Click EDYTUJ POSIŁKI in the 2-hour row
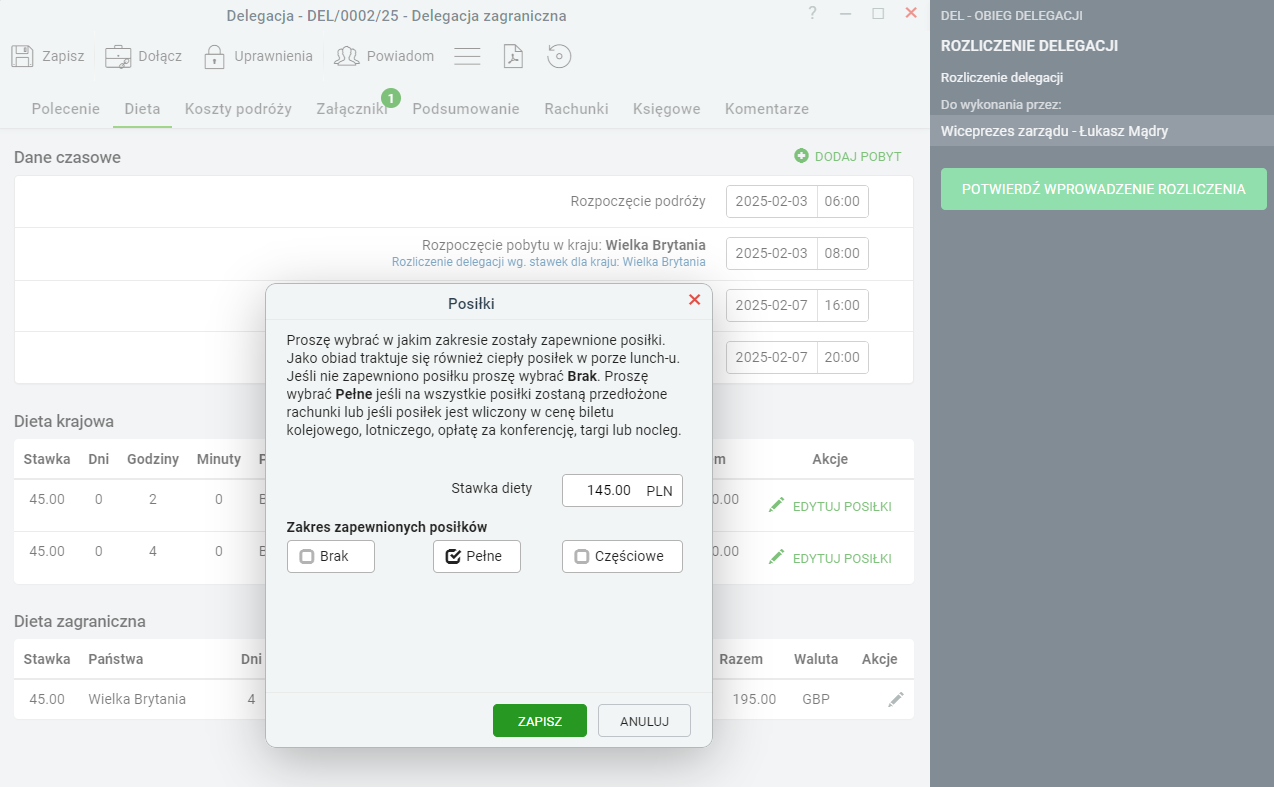This screenshot has width=1274, height=787. pos(842,506)
